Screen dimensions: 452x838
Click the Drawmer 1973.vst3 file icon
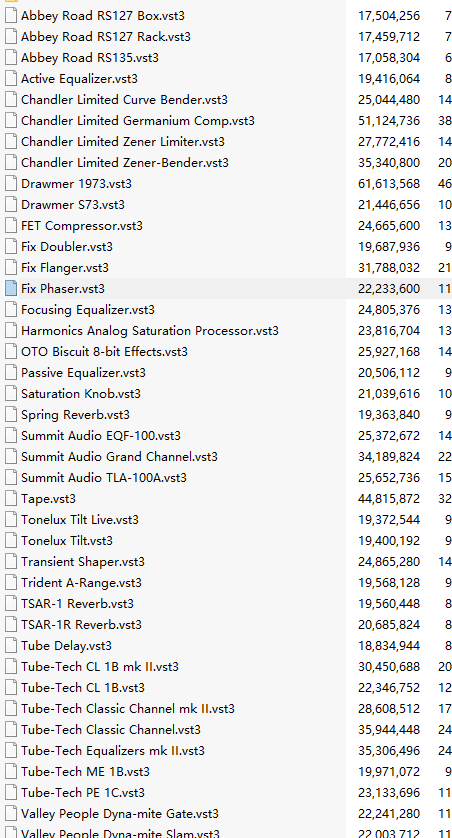click(x=11, y=183)
